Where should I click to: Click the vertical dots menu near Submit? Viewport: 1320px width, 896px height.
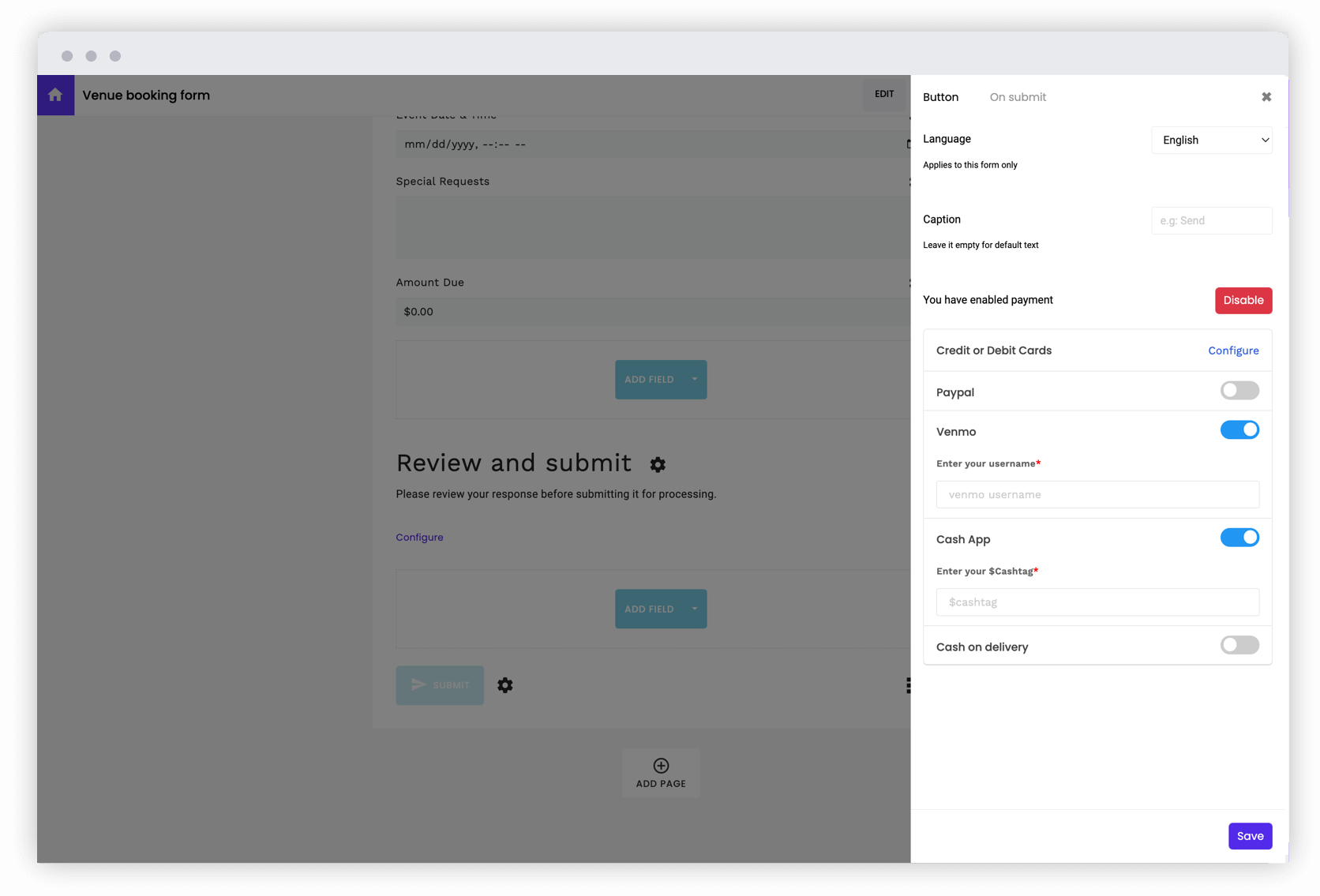[x=908, y=685]
